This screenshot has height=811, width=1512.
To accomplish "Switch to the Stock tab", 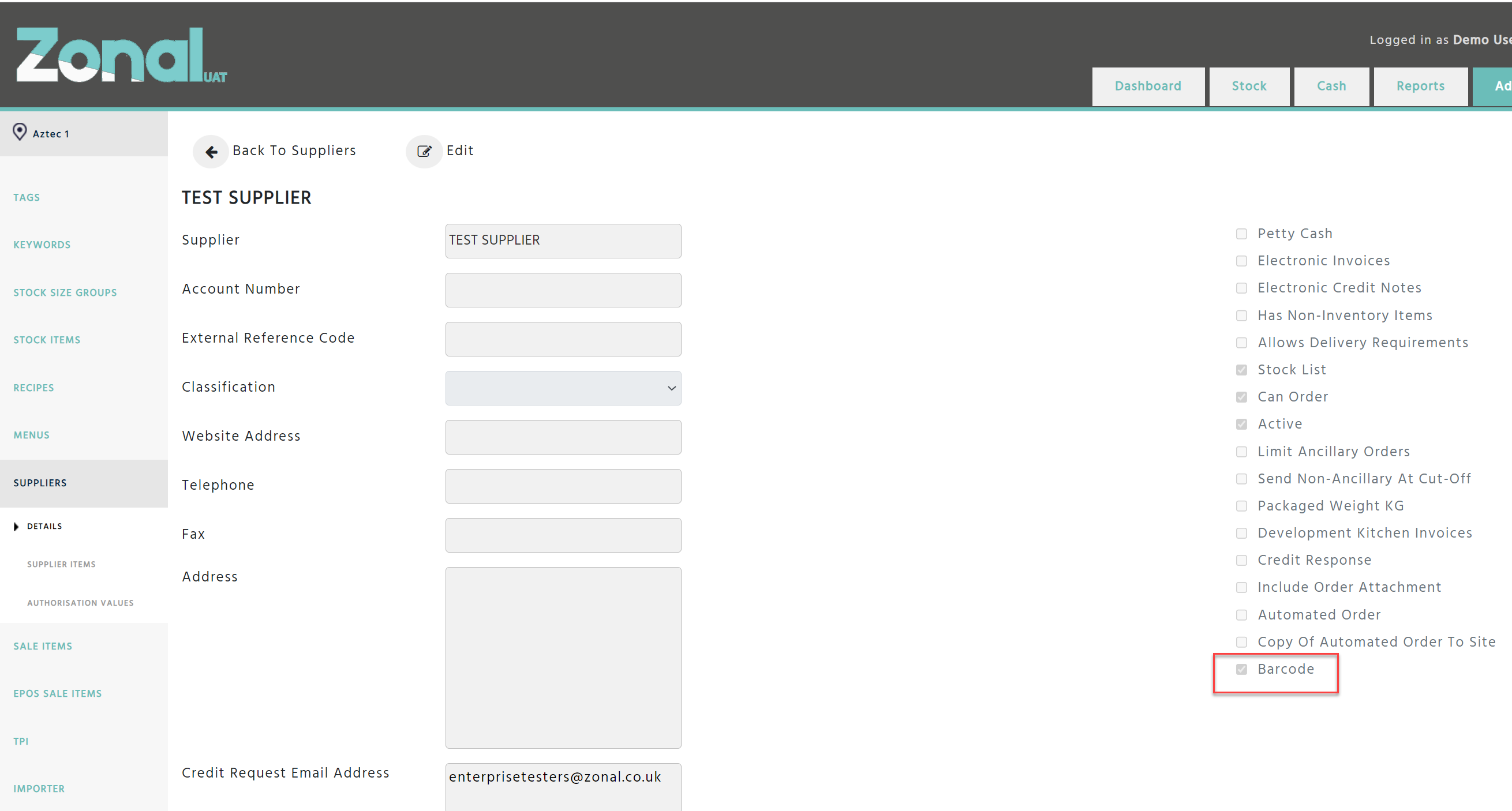I will pos(1248,87).
